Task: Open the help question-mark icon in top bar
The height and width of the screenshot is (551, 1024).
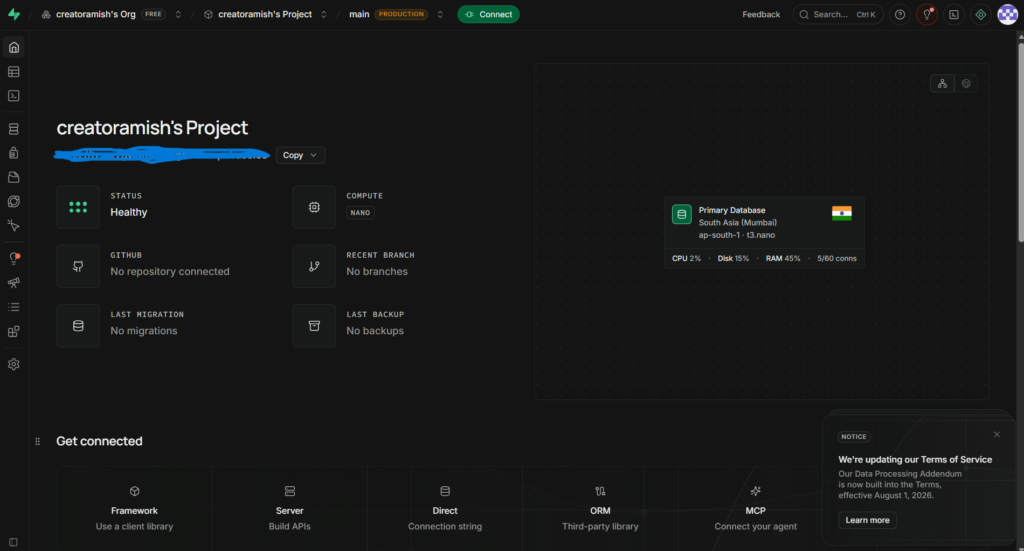Action: coord(900,14)
